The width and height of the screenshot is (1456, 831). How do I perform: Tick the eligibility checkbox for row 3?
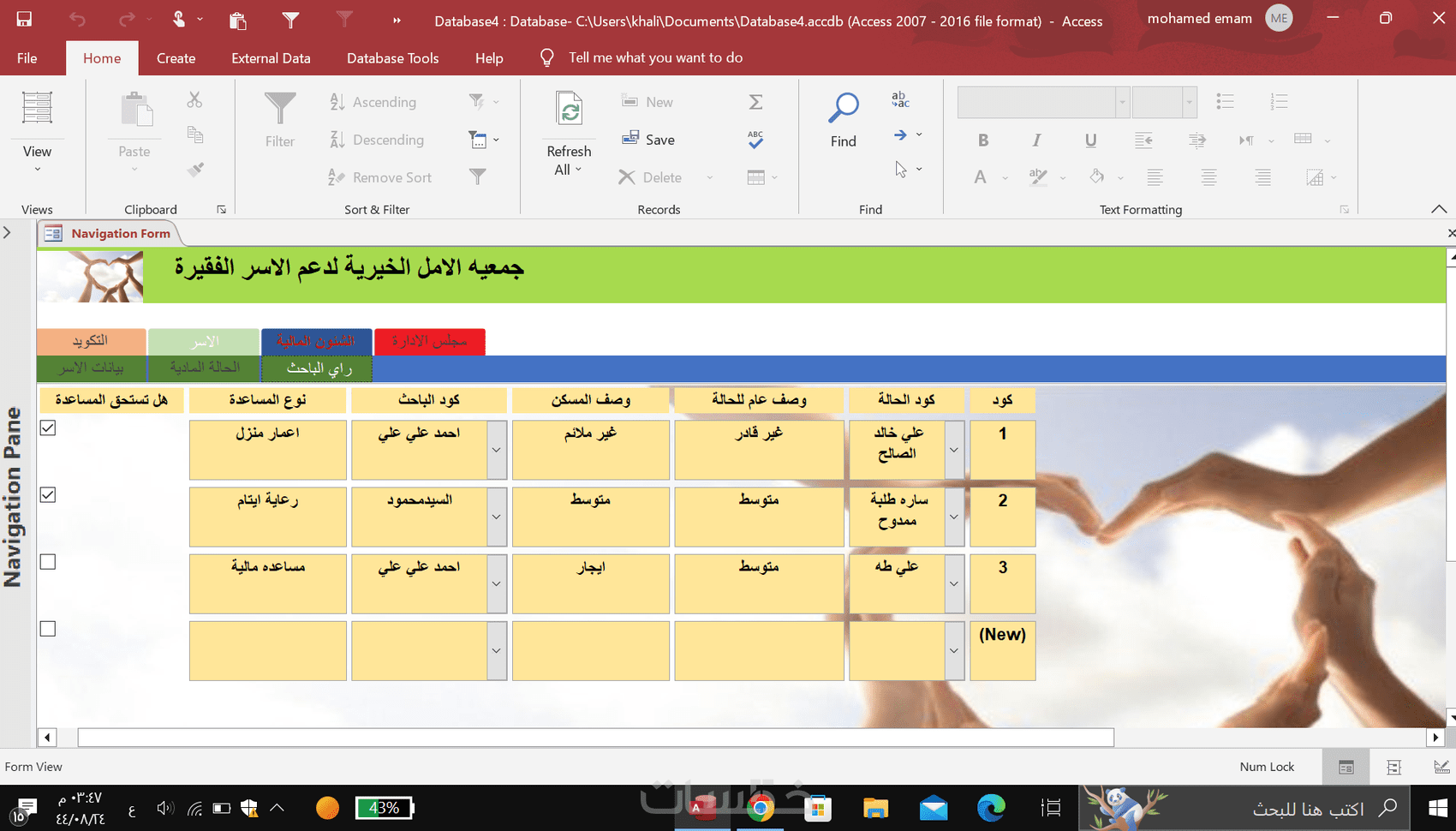48,561
